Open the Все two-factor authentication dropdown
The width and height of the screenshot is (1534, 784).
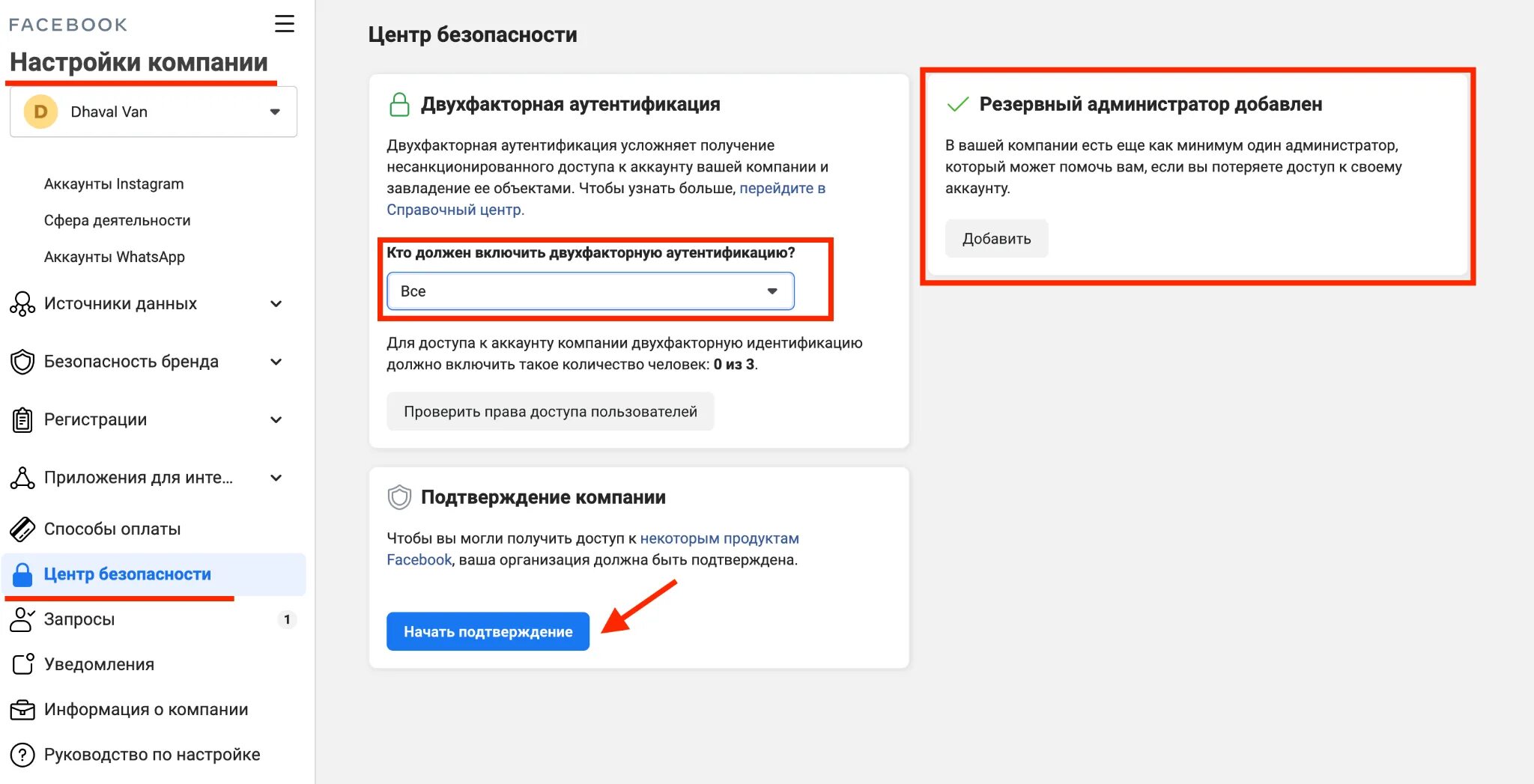[590, 291]
